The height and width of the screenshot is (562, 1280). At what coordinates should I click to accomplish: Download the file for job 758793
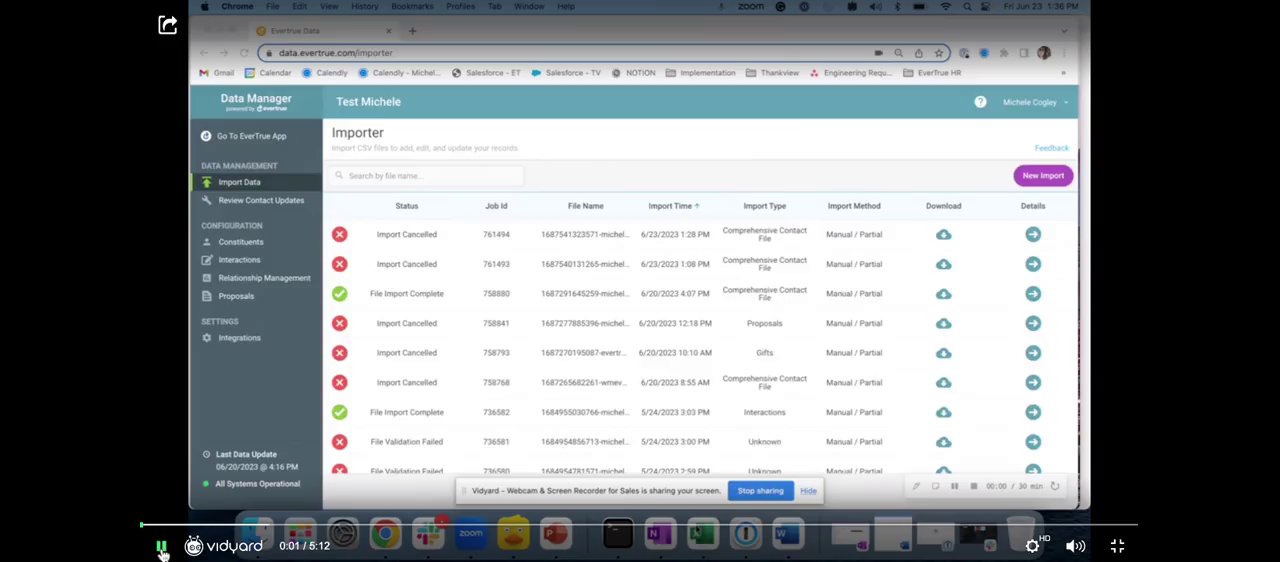tap(943, 353)
